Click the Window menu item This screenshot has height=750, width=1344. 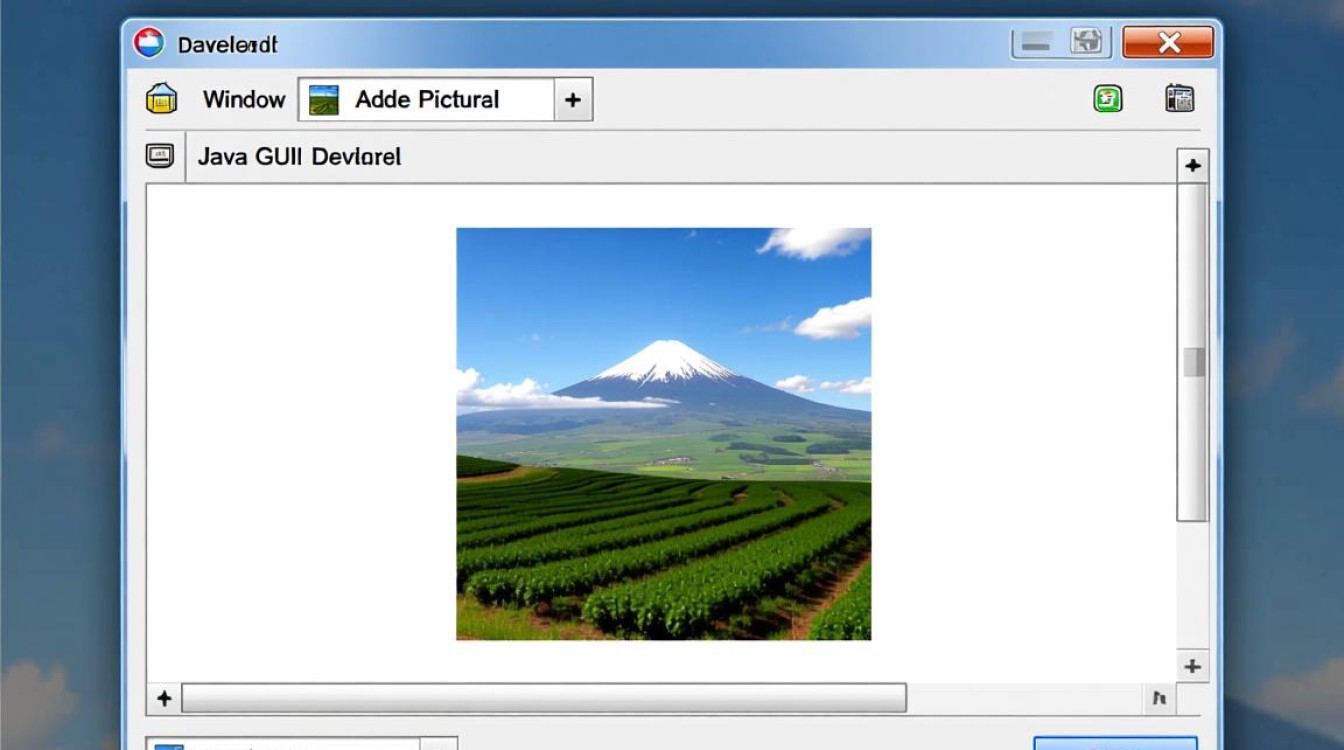tap(243, 99)
